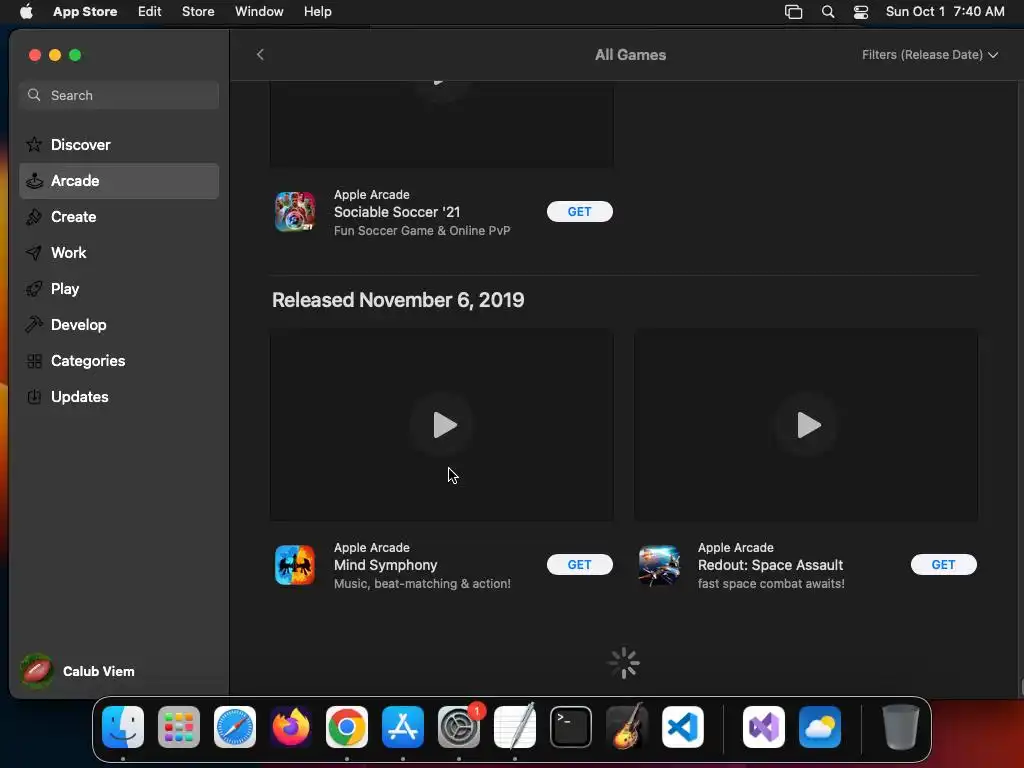Screen dimensions: 1024x768
Task: Open Visual Studio from the Dock
Action: tap(764, 727)
